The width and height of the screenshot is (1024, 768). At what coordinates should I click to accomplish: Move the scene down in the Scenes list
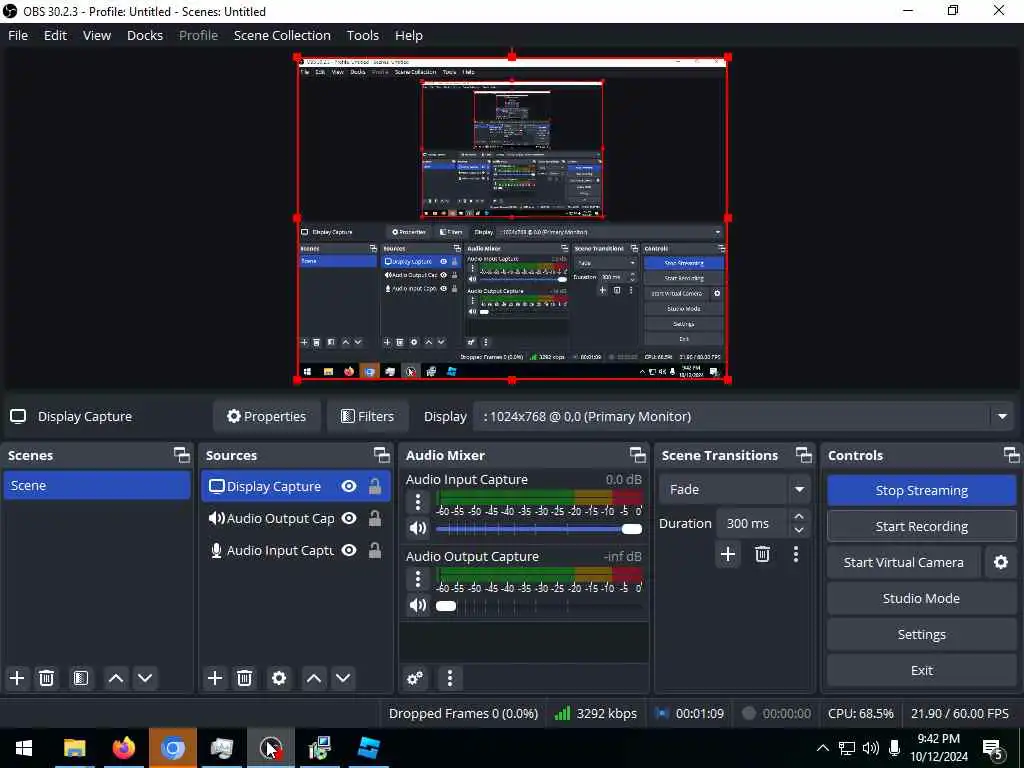pos(145,678)
